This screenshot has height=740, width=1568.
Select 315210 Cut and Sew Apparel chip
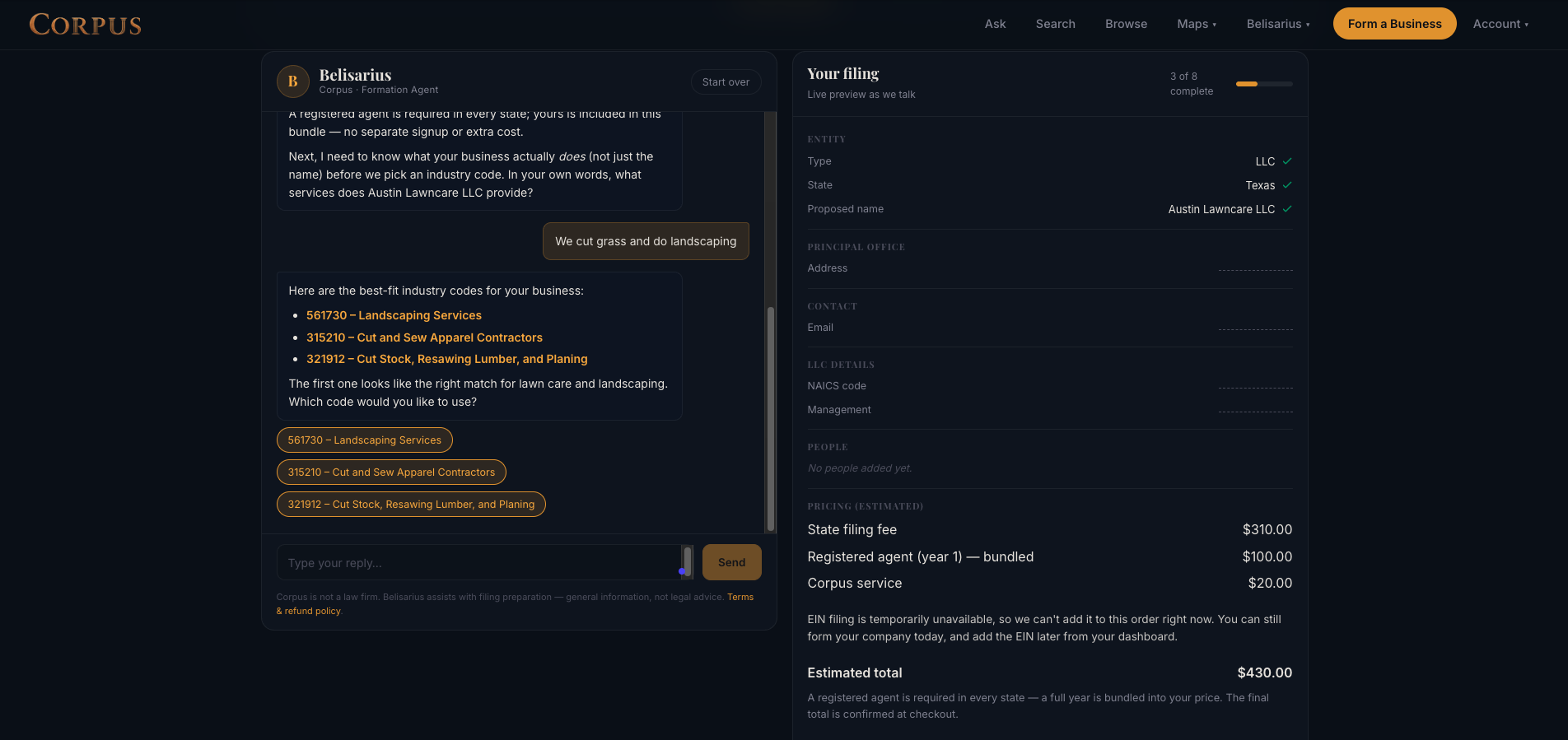(391, 472)
